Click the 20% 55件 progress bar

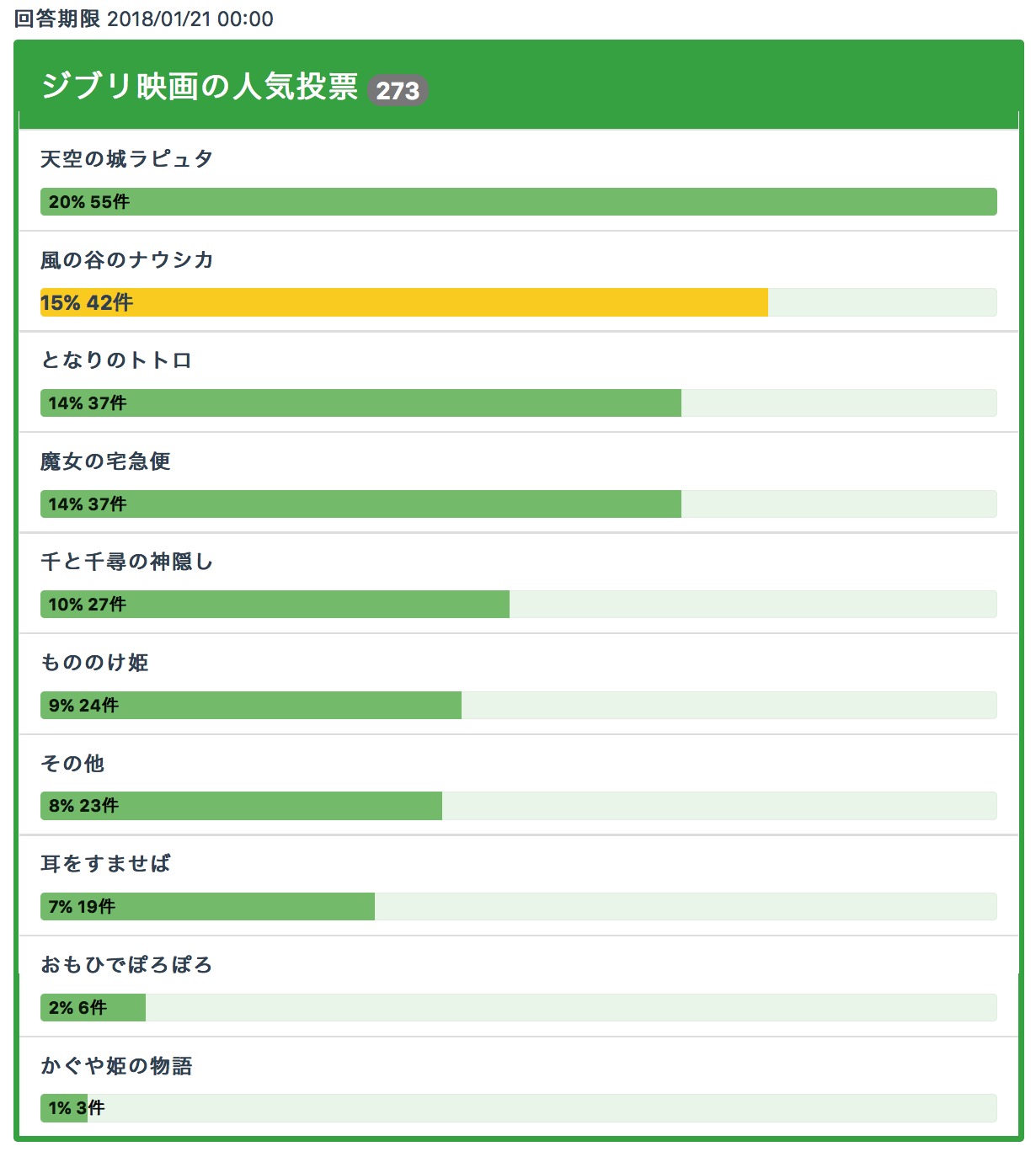518,202
